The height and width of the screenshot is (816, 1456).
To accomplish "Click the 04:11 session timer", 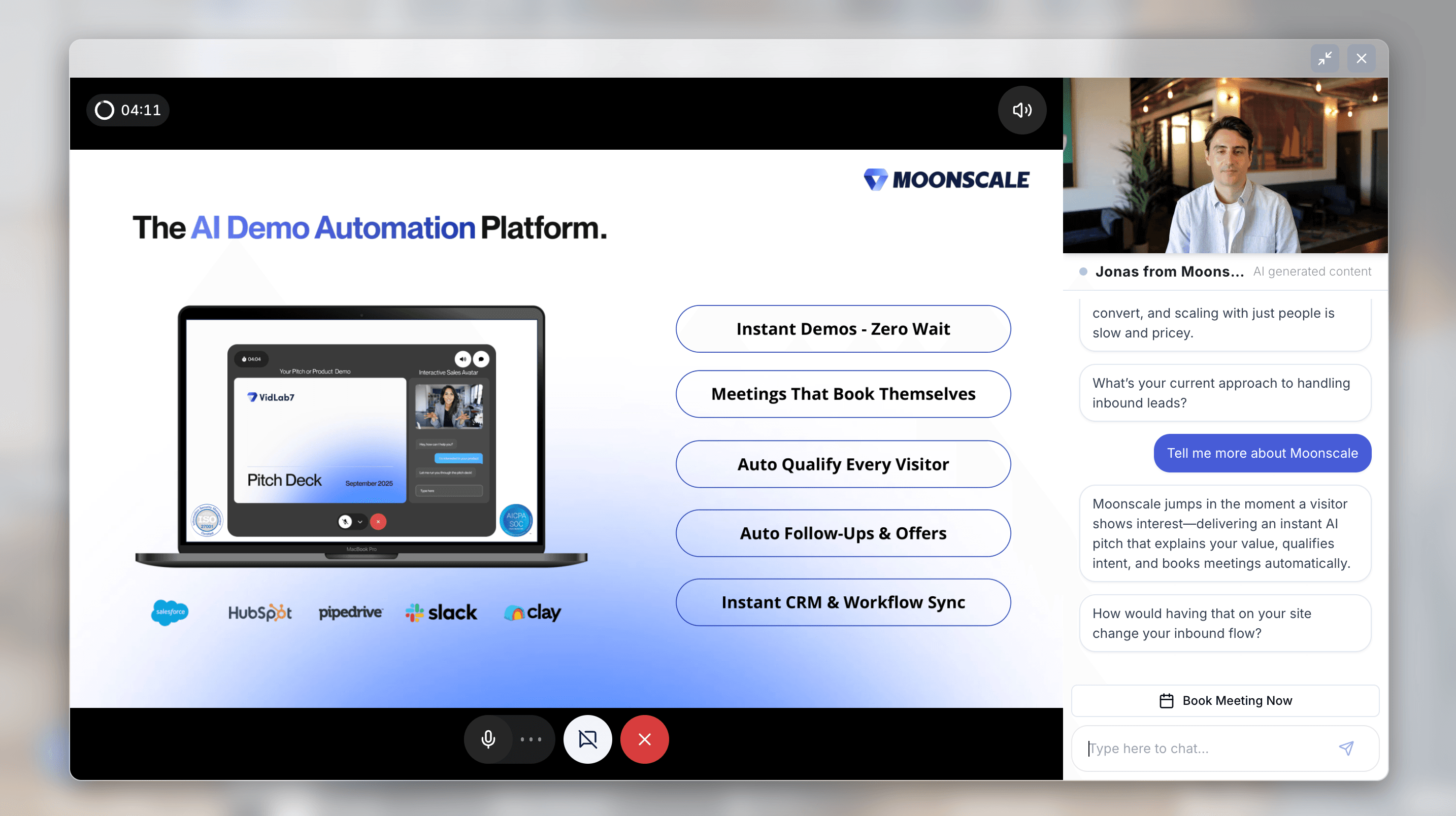I will tap(128, 110).
